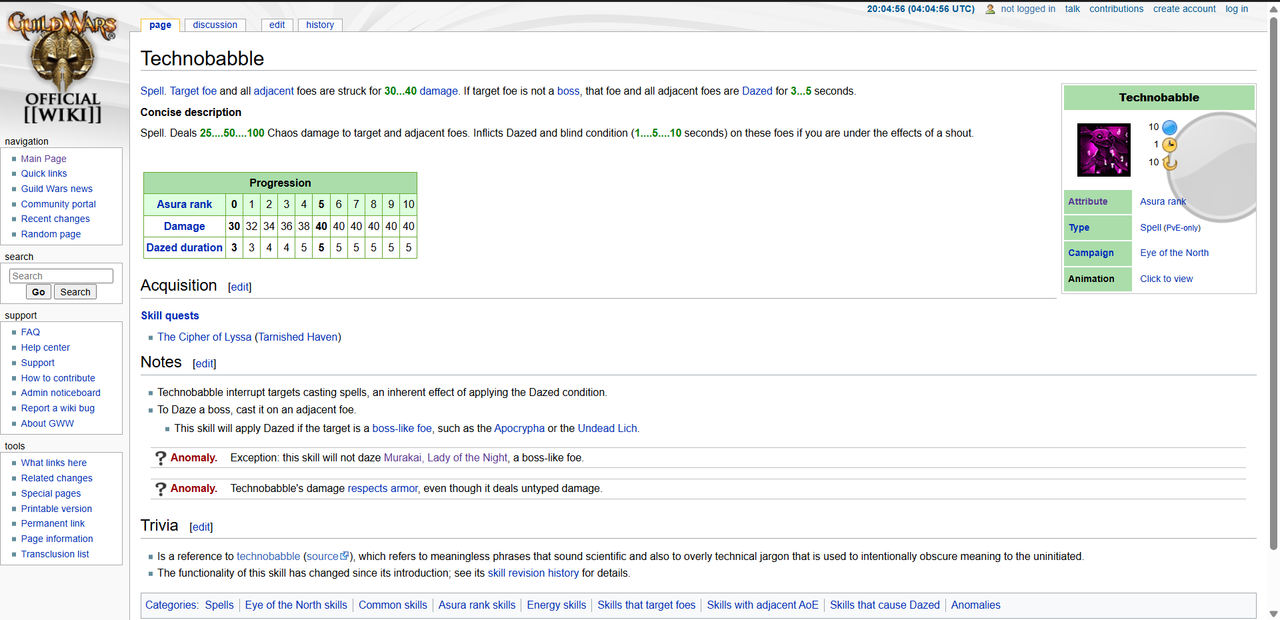
Task: Click the user icon beside 'not logged in'
Action: [x=990, y=9]
